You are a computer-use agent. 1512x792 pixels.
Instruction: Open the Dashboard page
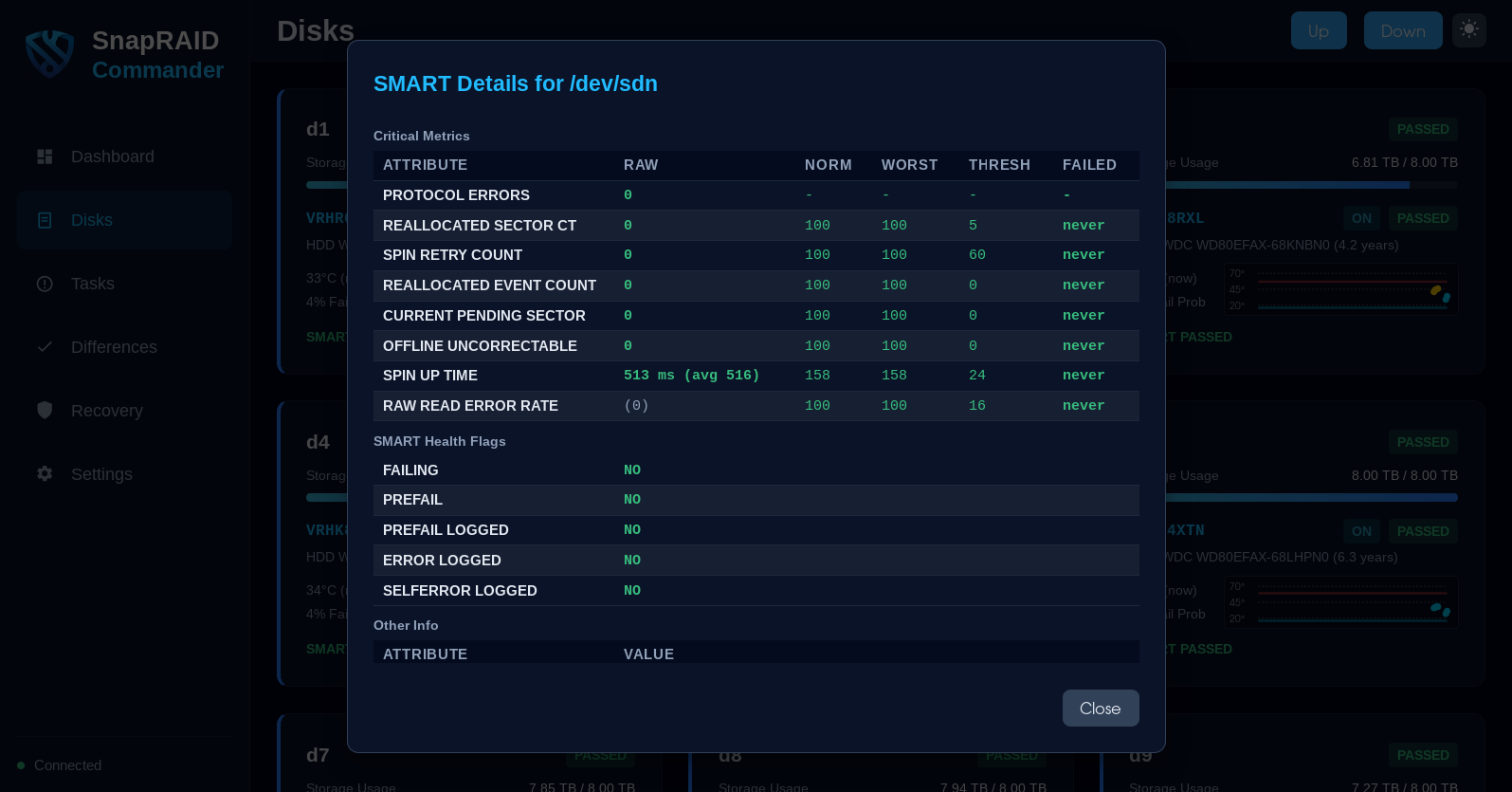coord(112,157)
